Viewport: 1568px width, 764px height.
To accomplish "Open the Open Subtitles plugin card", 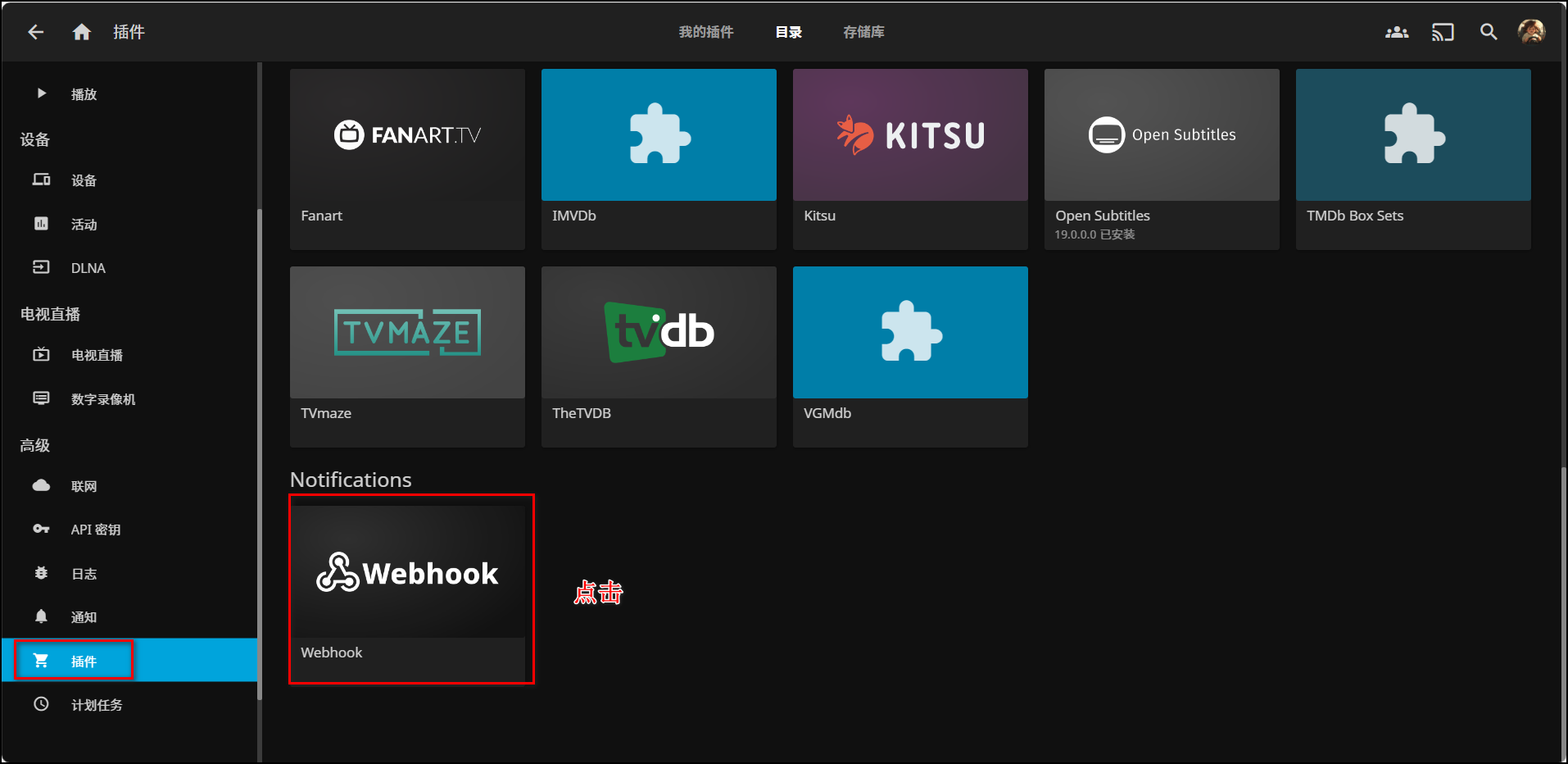I will coord(1161,158).
